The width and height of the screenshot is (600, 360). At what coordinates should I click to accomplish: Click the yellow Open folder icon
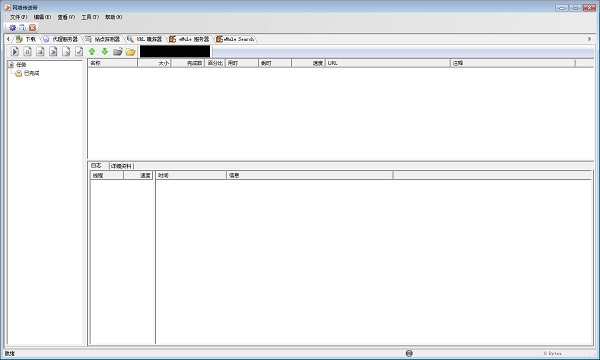(x=130, y=52)
